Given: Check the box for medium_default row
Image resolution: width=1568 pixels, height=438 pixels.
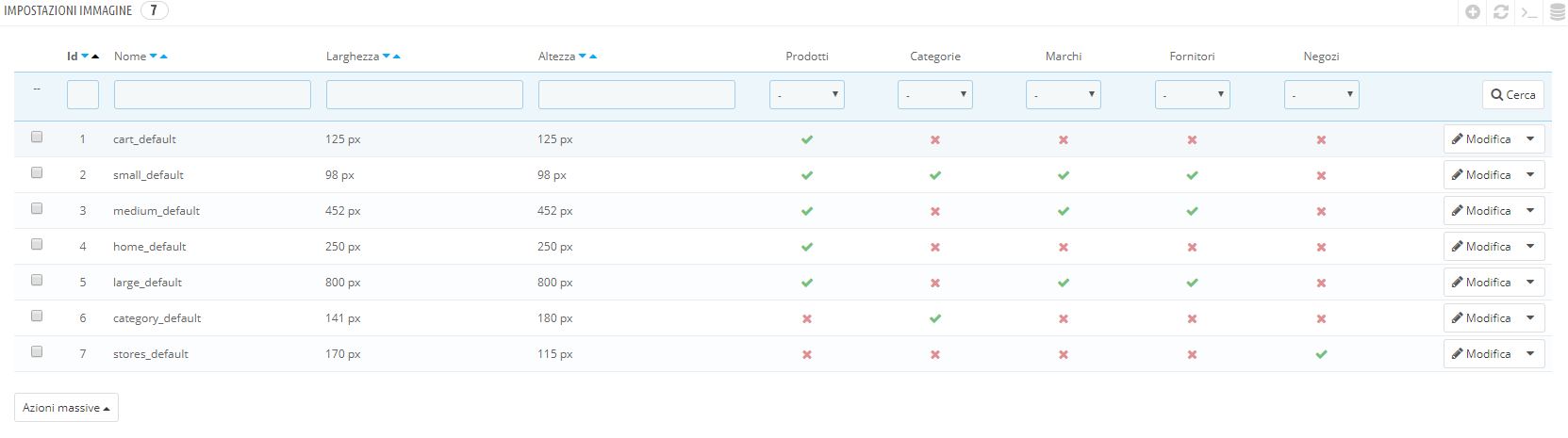Looking at the screenshot, I should click(37, 208).
